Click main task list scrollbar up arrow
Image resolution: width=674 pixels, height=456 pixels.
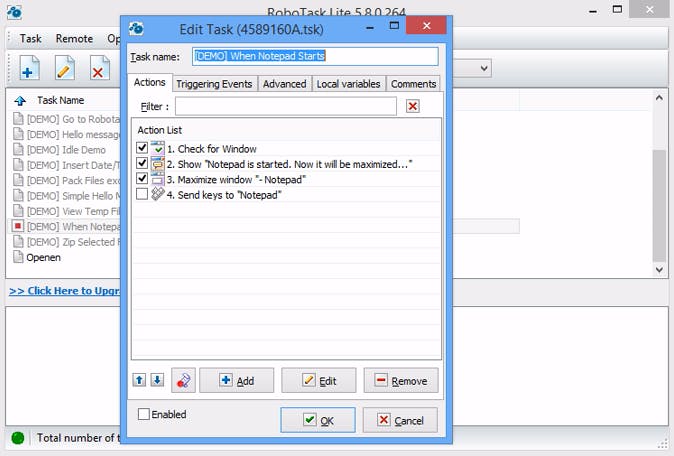click(659, 98)
